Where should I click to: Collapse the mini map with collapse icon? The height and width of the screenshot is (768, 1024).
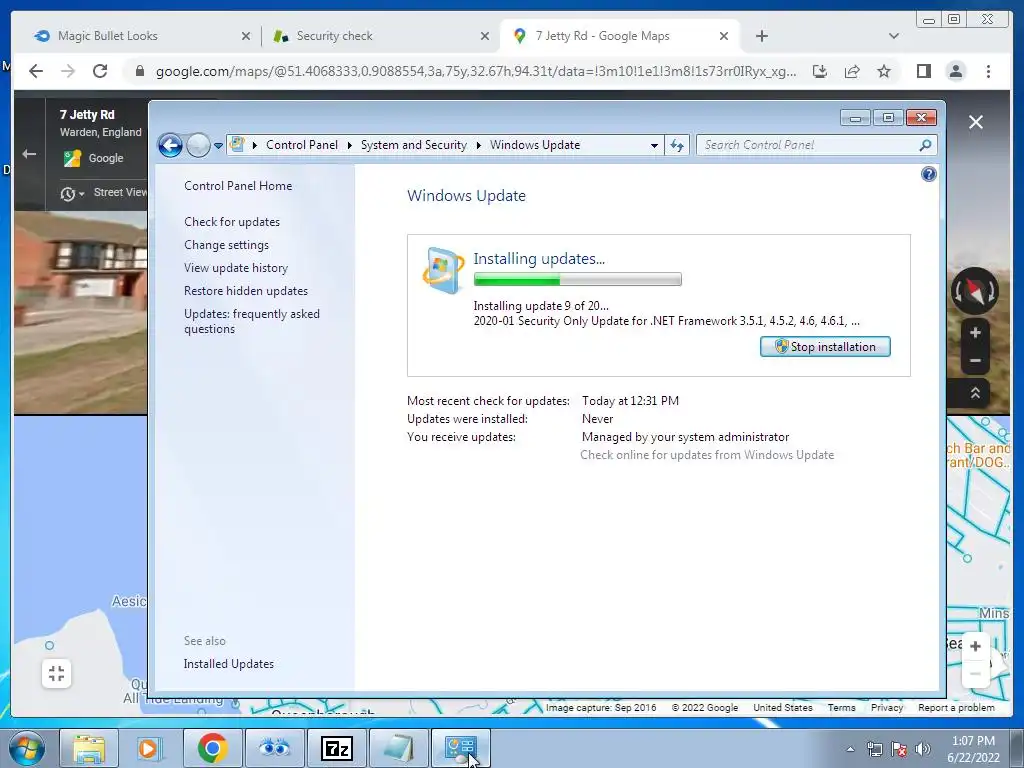pyautogui.click(x=56, y=673)
